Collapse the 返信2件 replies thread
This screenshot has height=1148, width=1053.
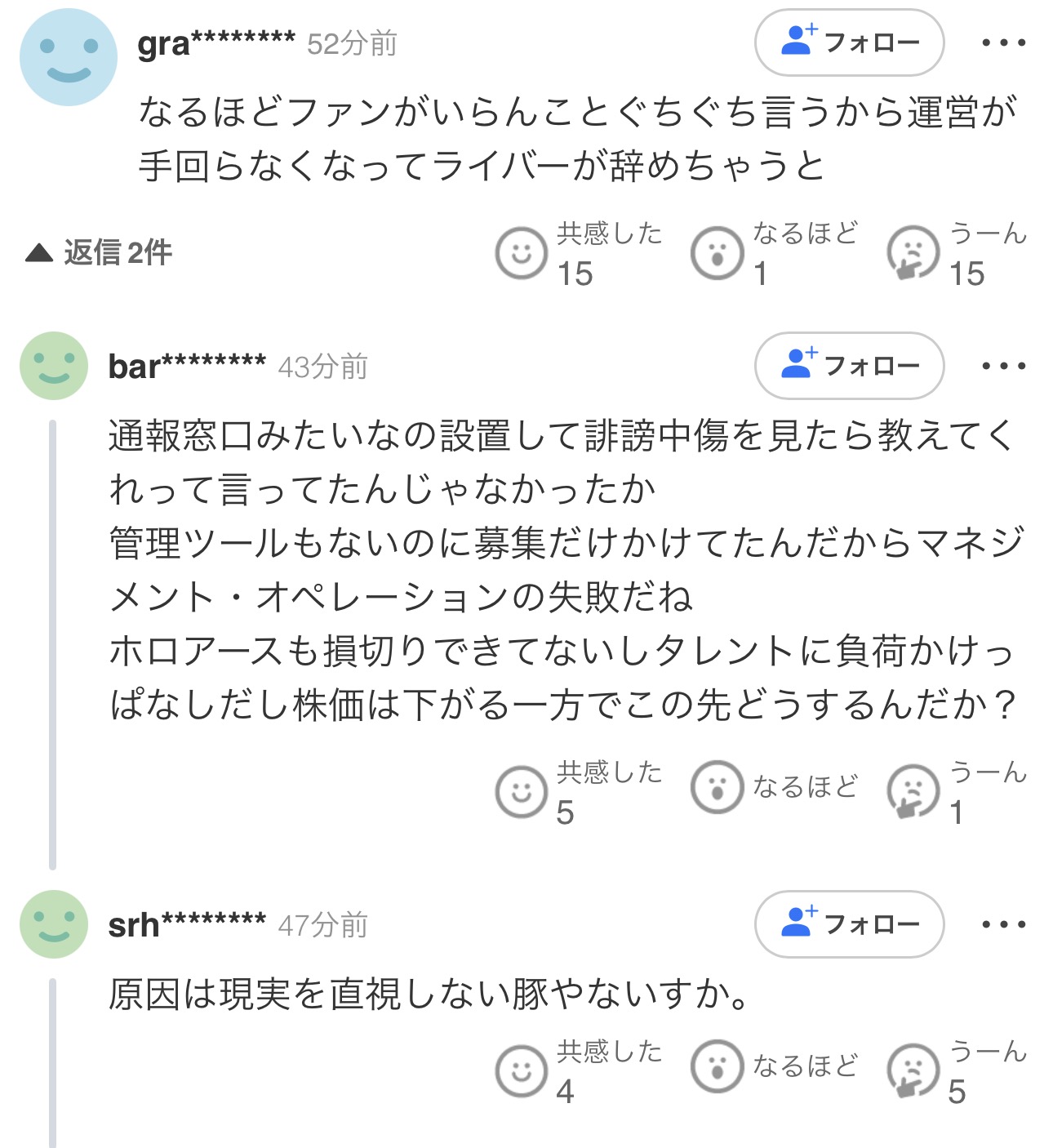pyautogui.click(x=100, y=253)
